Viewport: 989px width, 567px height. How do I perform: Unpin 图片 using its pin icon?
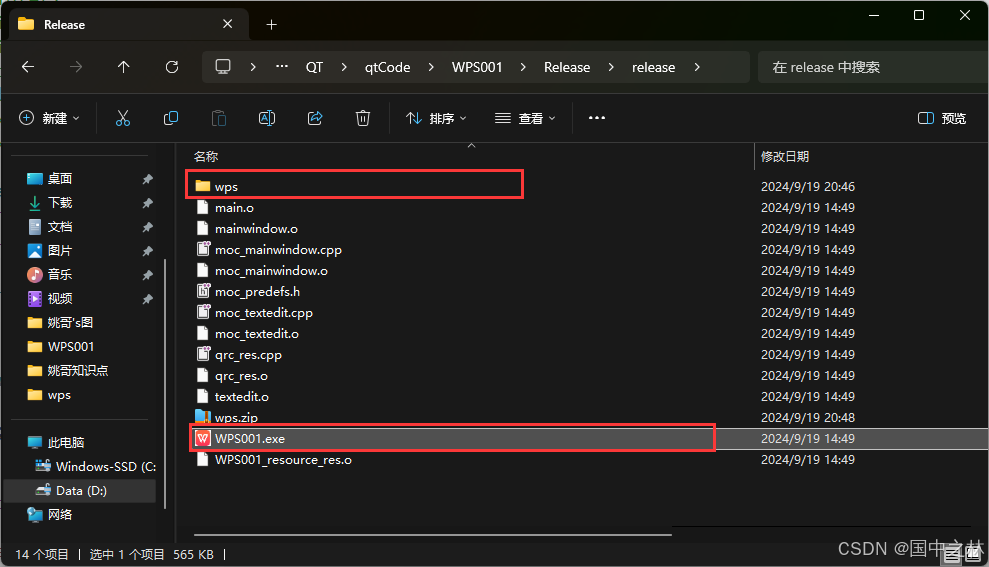tap(148, 251)
